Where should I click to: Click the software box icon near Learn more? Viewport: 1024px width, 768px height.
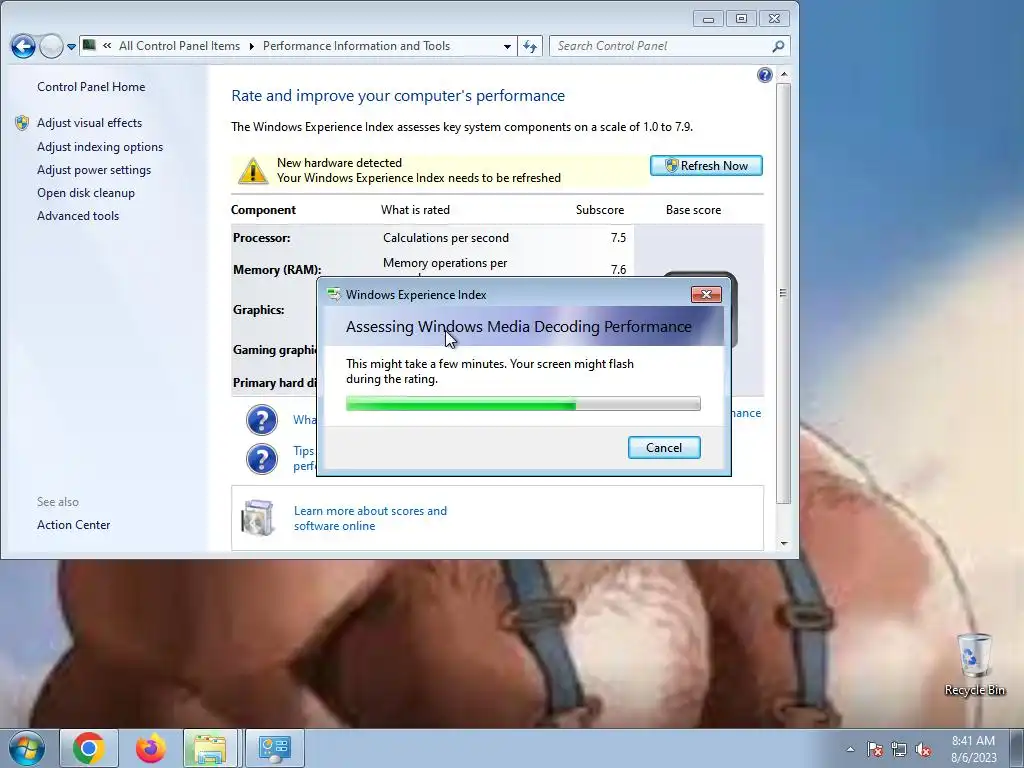click(x=257, y=517)
